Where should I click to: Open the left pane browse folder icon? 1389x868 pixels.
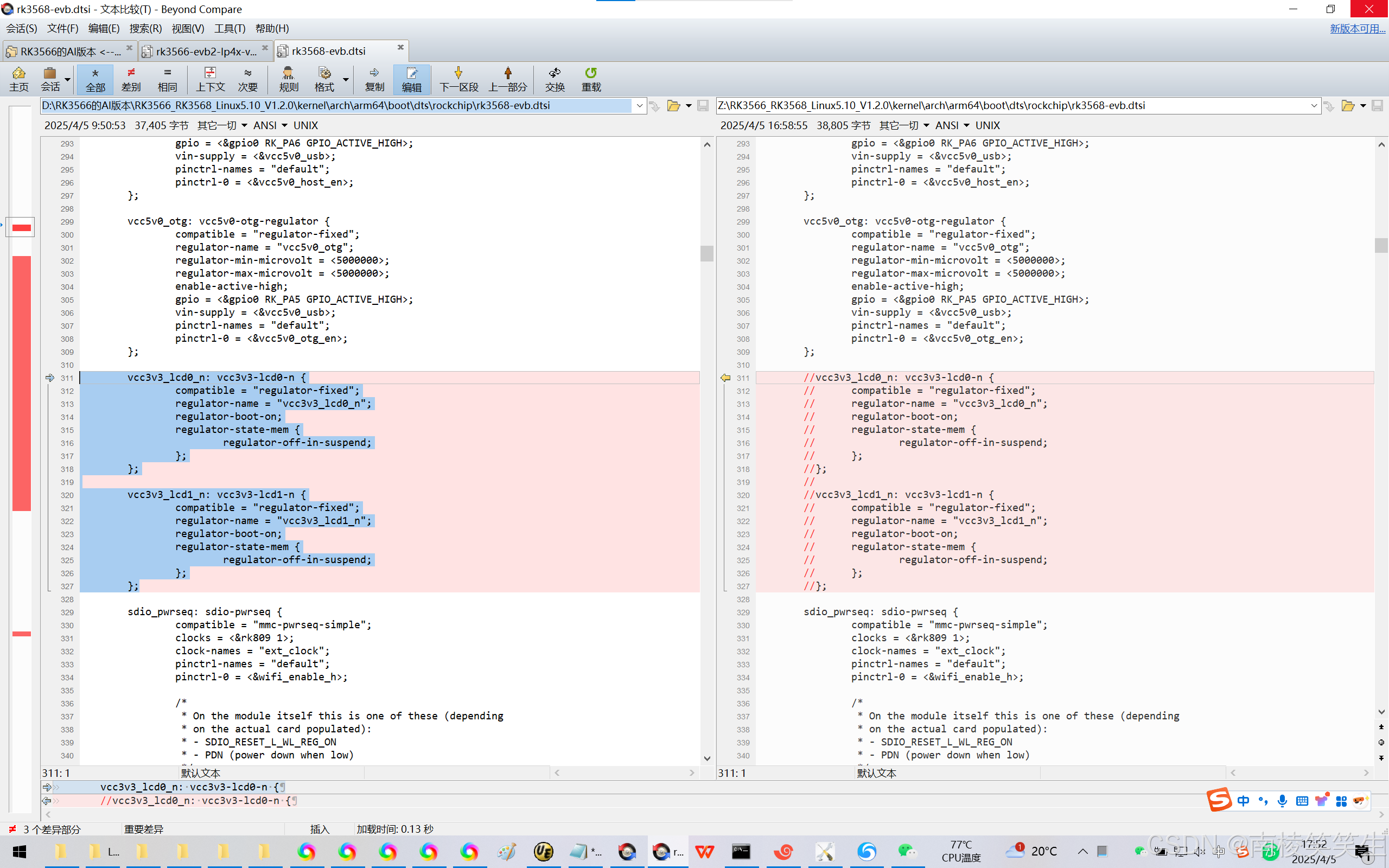pyautogui.click(x=673, y=106)
